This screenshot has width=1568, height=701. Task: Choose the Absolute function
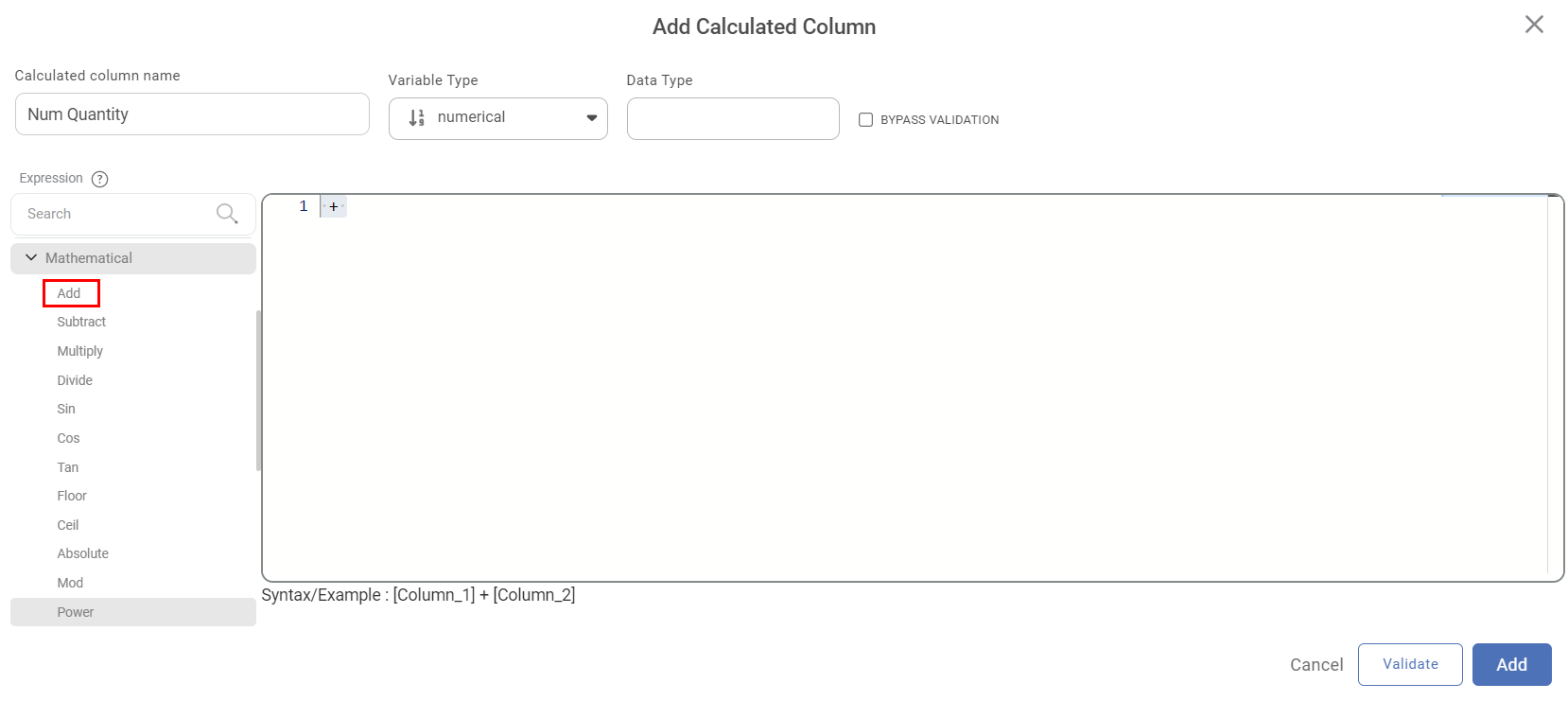pos(83,553)
